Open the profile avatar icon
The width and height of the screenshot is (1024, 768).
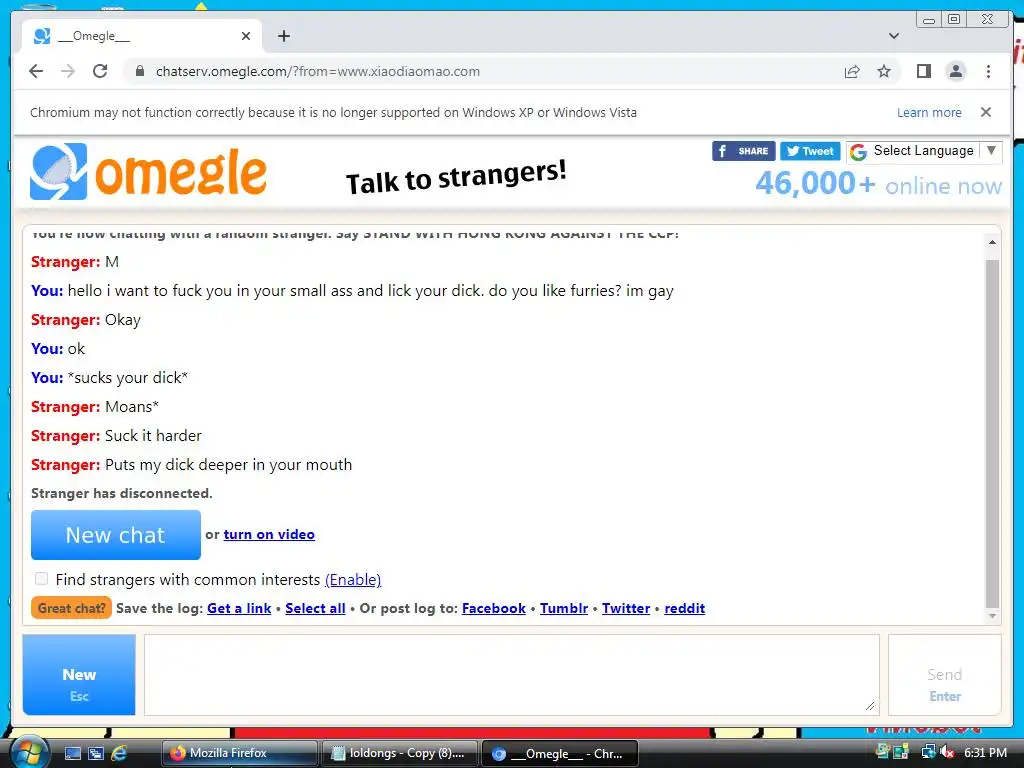point(955,71)
